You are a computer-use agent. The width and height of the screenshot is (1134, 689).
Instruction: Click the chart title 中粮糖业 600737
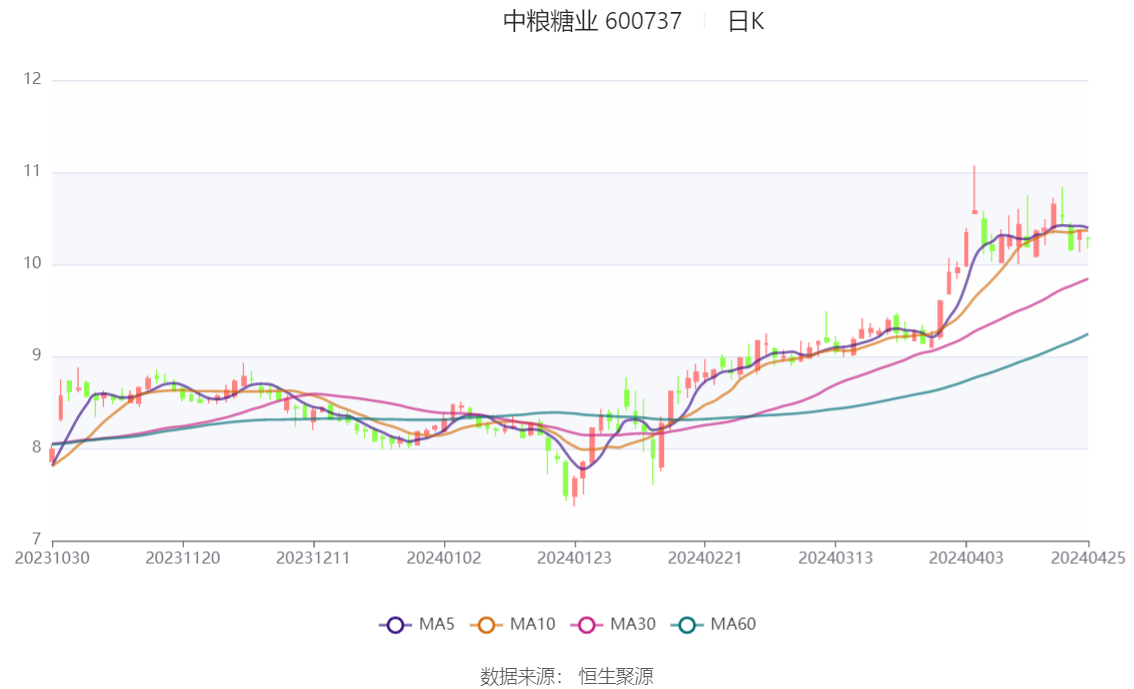[x=592, y=21]
